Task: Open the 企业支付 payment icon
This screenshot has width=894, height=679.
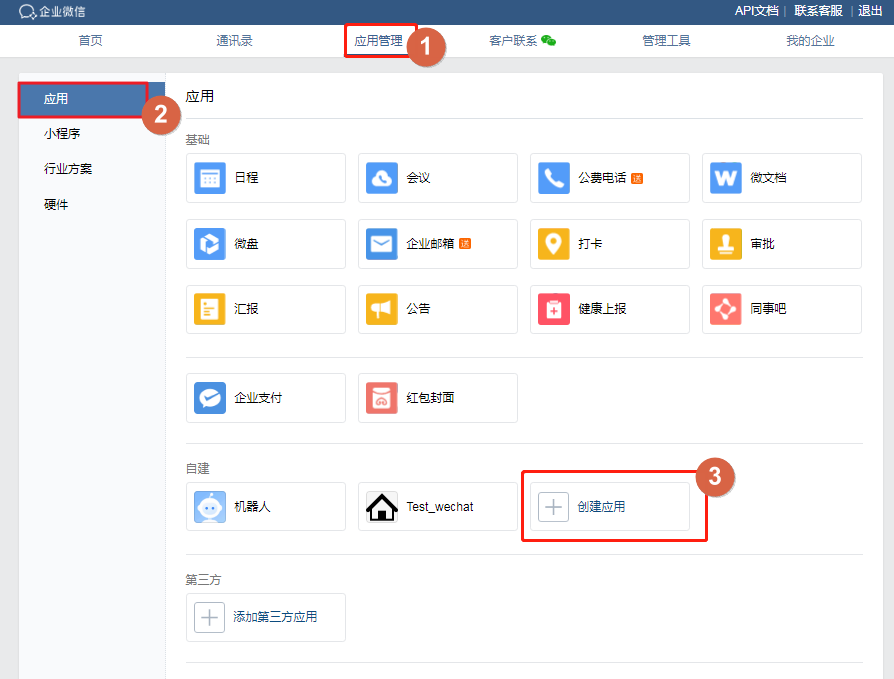Action: click(210, 398)
